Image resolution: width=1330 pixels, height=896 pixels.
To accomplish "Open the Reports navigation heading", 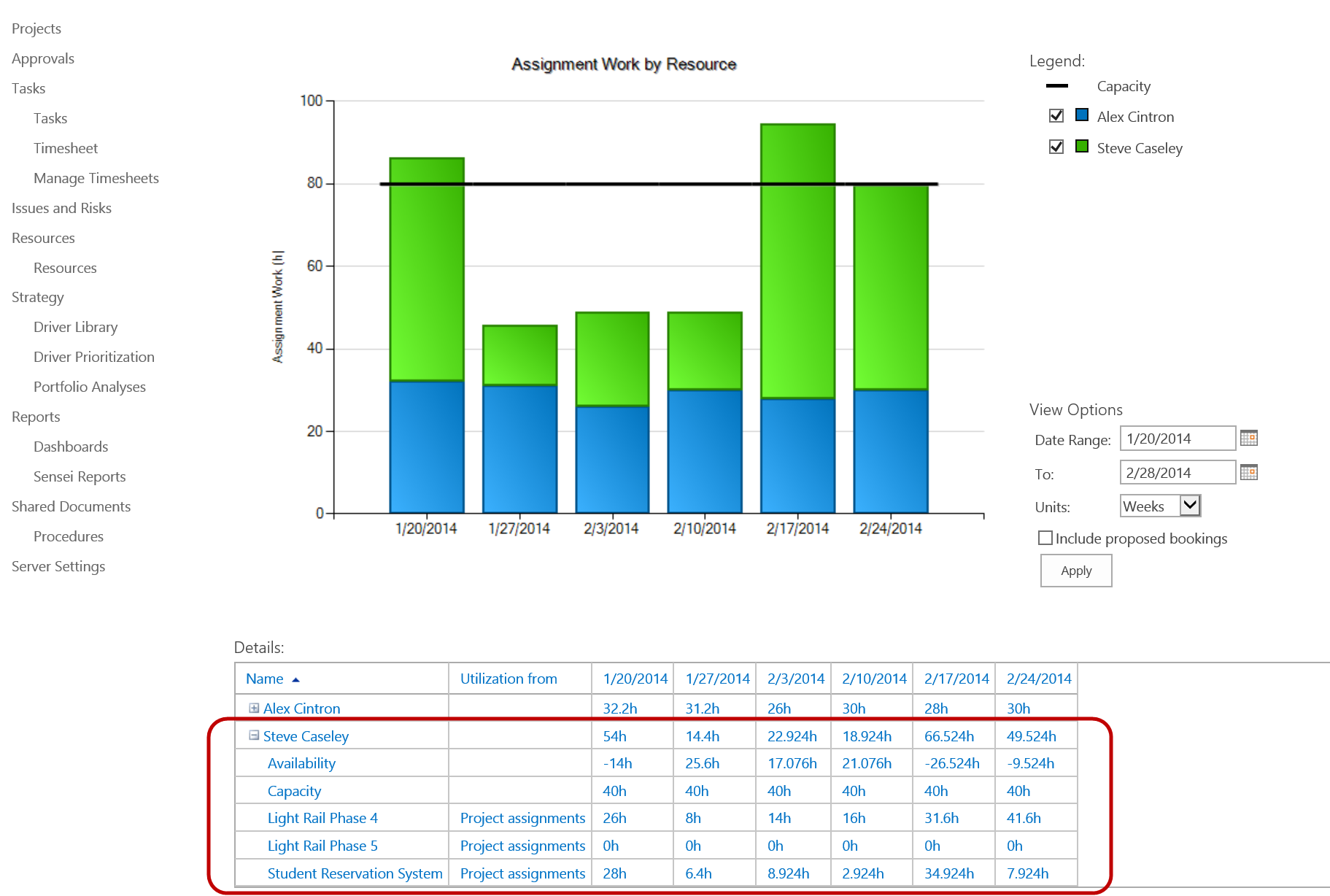I will (x=36, y=417).
